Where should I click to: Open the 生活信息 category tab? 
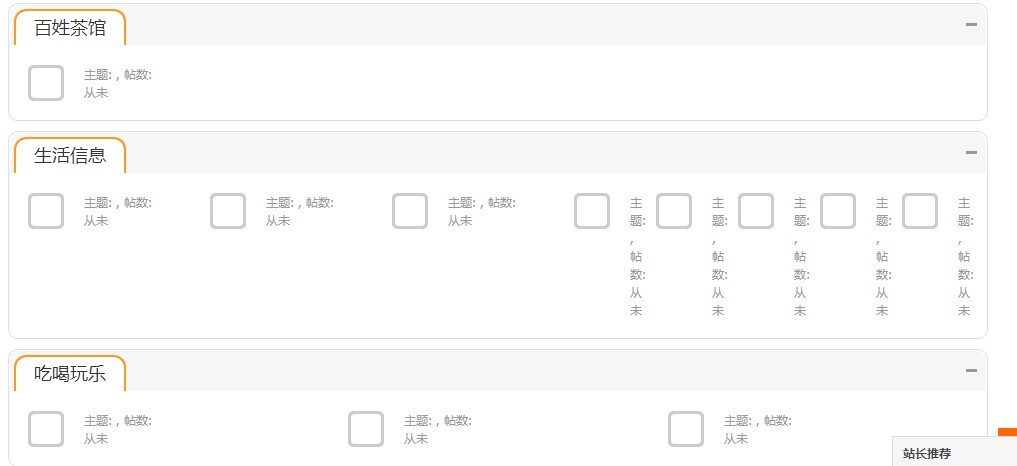click(x=70, y=156)
